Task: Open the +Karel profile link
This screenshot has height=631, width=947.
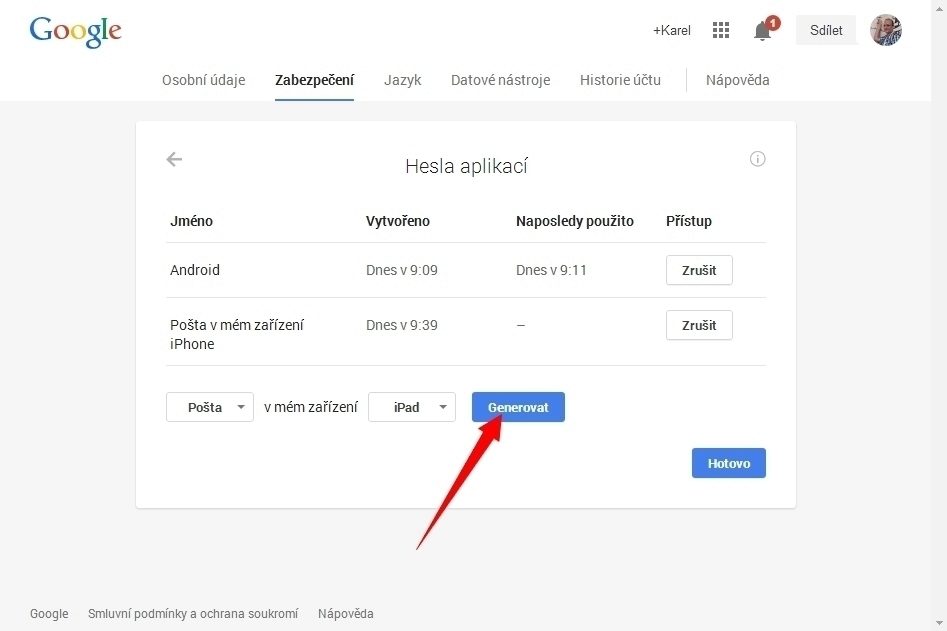Action: pos(672,30)
